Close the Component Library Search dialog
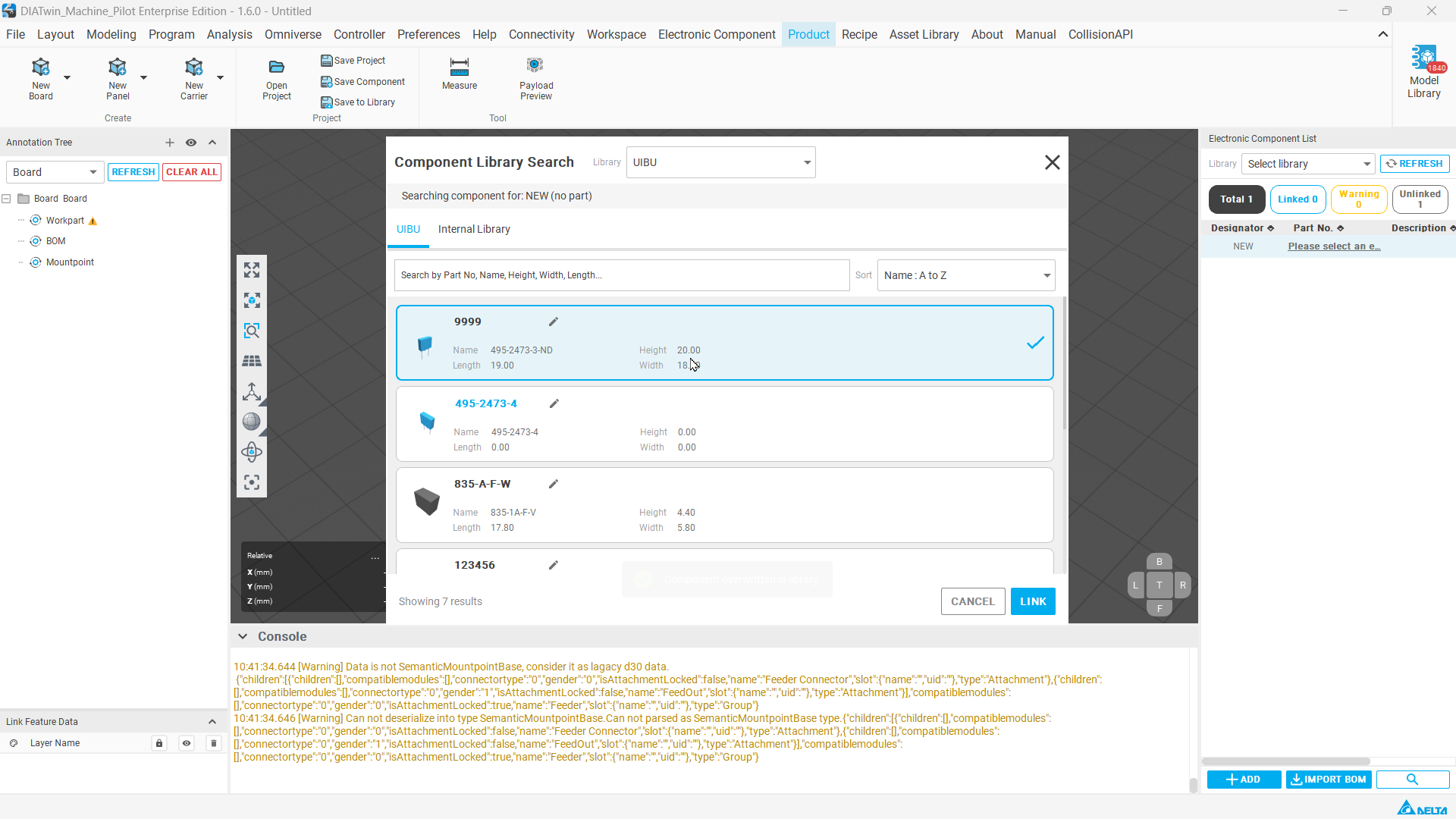The width and height of the screenshot is (1456, 819). coord(1052,162)
